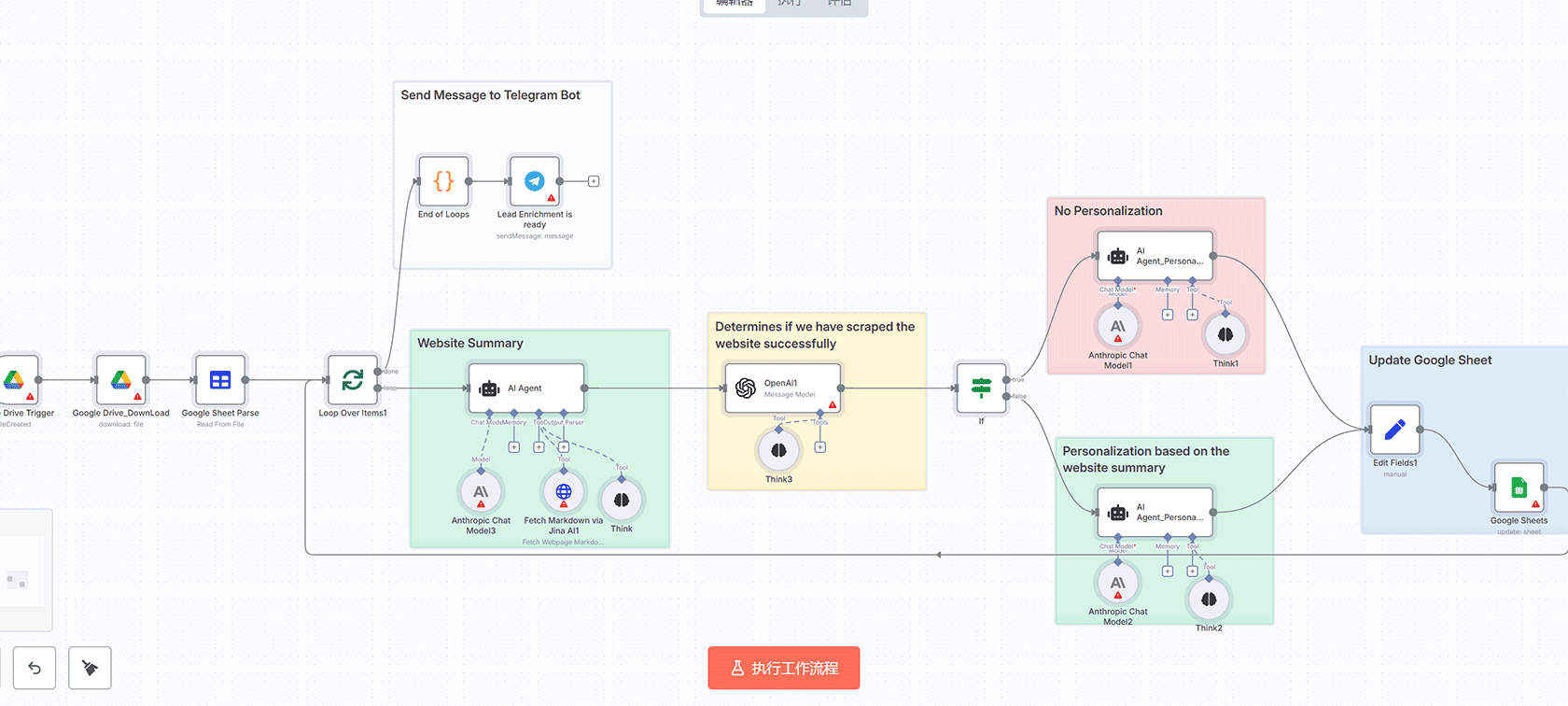Click the Think1 tool node
The width and height of the screenshot is (1568, 706).
tap(1225, 335)
